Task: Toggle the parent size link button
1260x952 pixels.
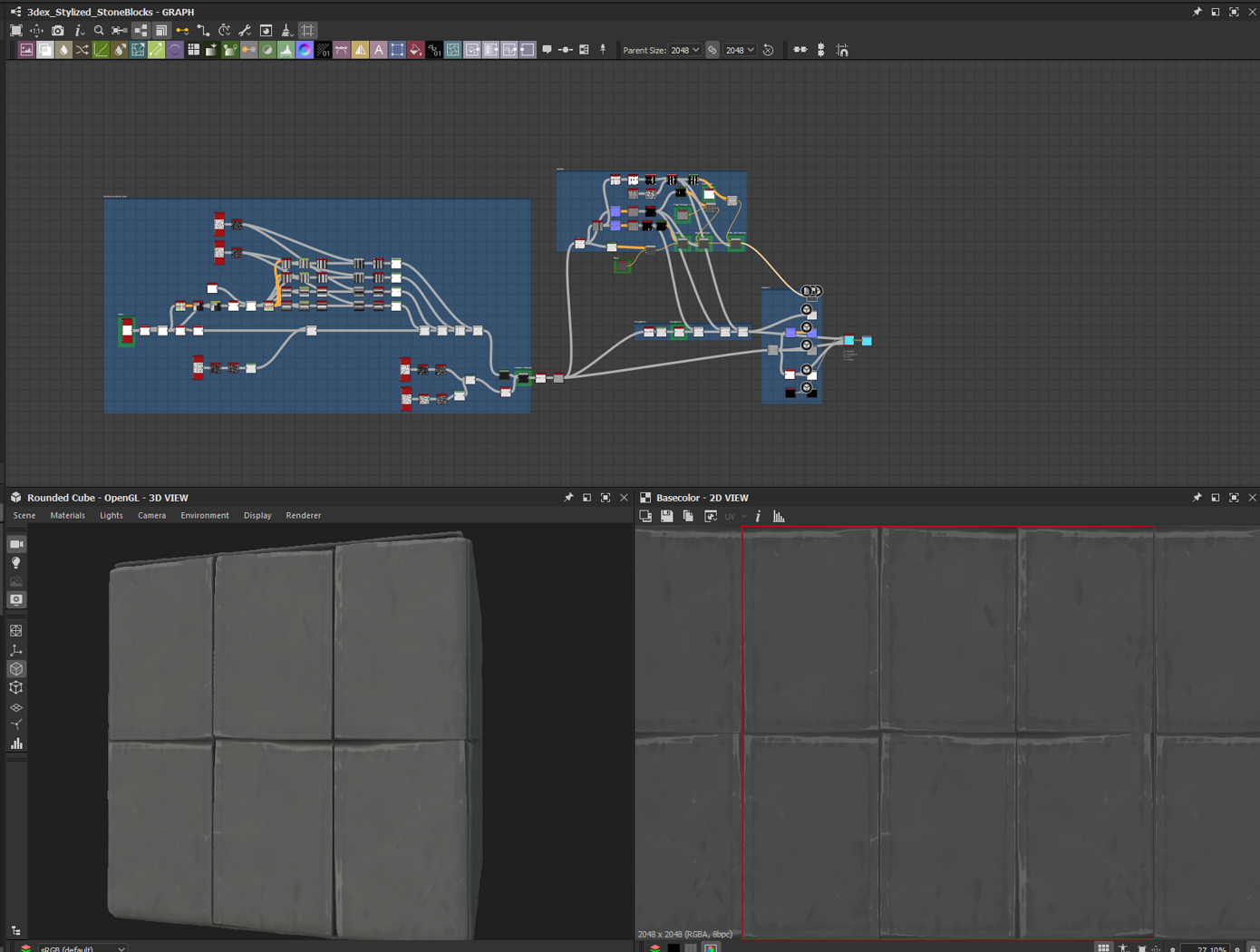Action: tap(712, 51)
